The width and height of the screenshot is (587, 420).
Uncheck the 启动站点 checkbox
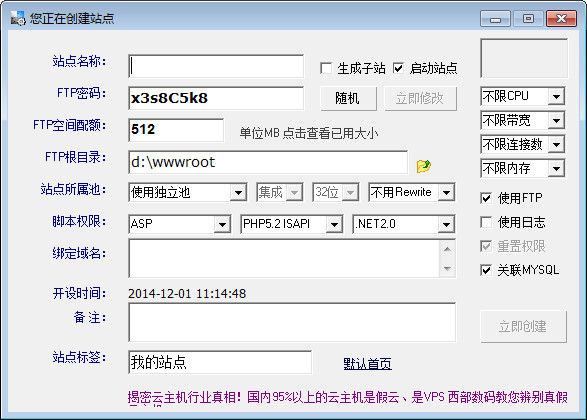coord(398,69)
